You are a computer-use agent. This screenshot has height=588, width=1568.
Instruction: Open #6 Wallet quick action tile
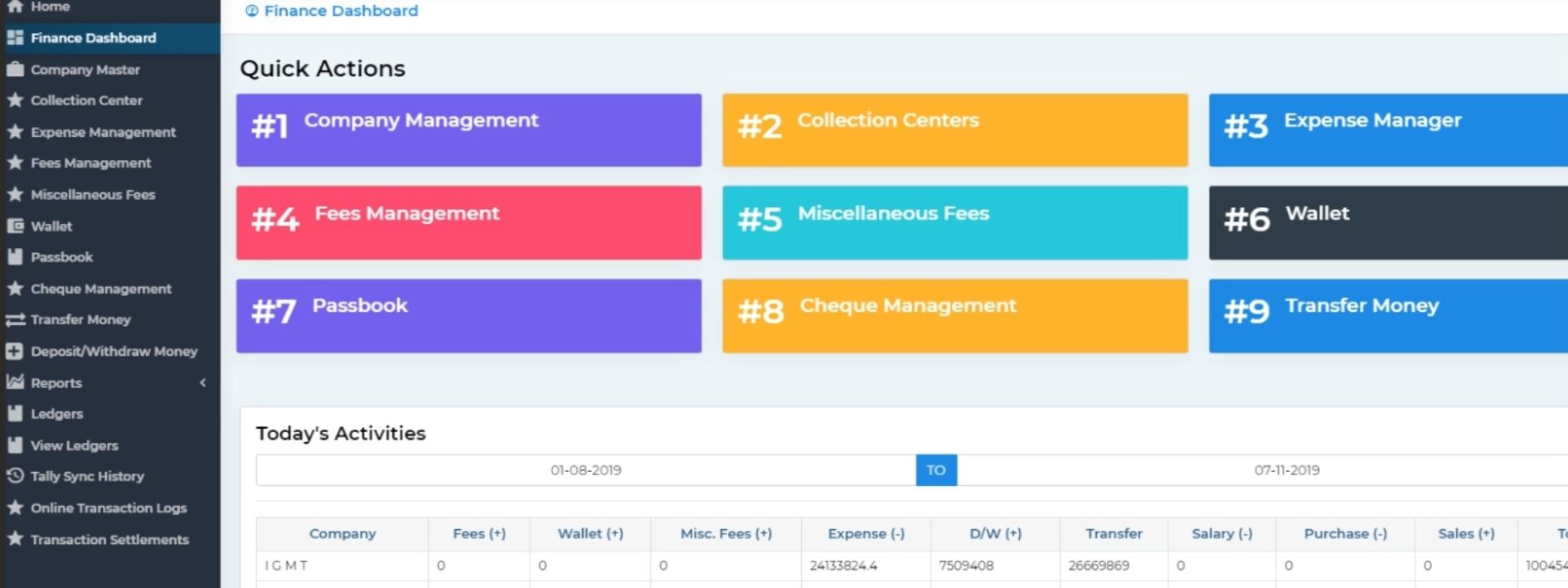(x=1388, y=222)
